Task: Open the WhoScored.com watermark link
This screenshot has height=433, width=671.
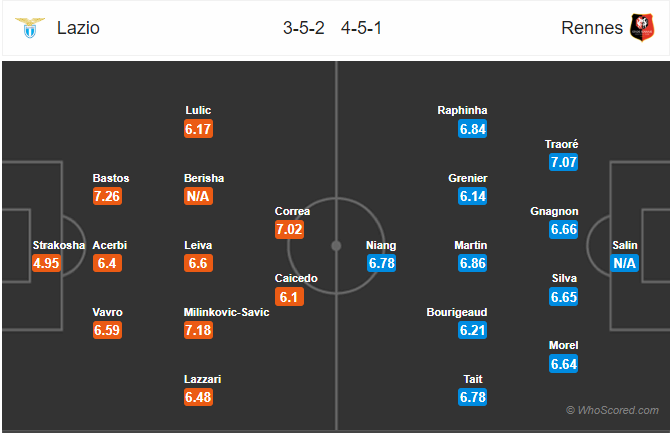Action: pyautogui.click(x=612, y=410)
